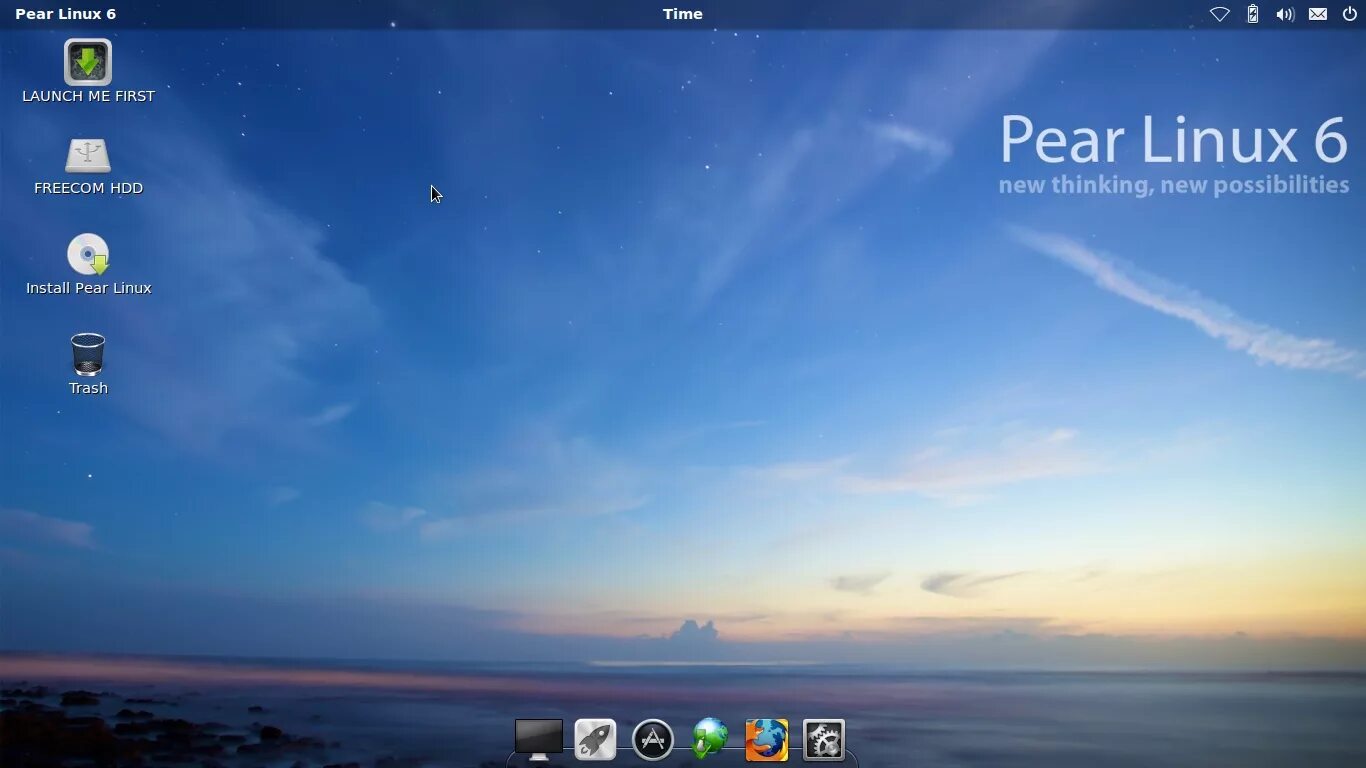Open system settings gear icon in dock
Screen dimensions: 1366x768
(x=824, y=740)
